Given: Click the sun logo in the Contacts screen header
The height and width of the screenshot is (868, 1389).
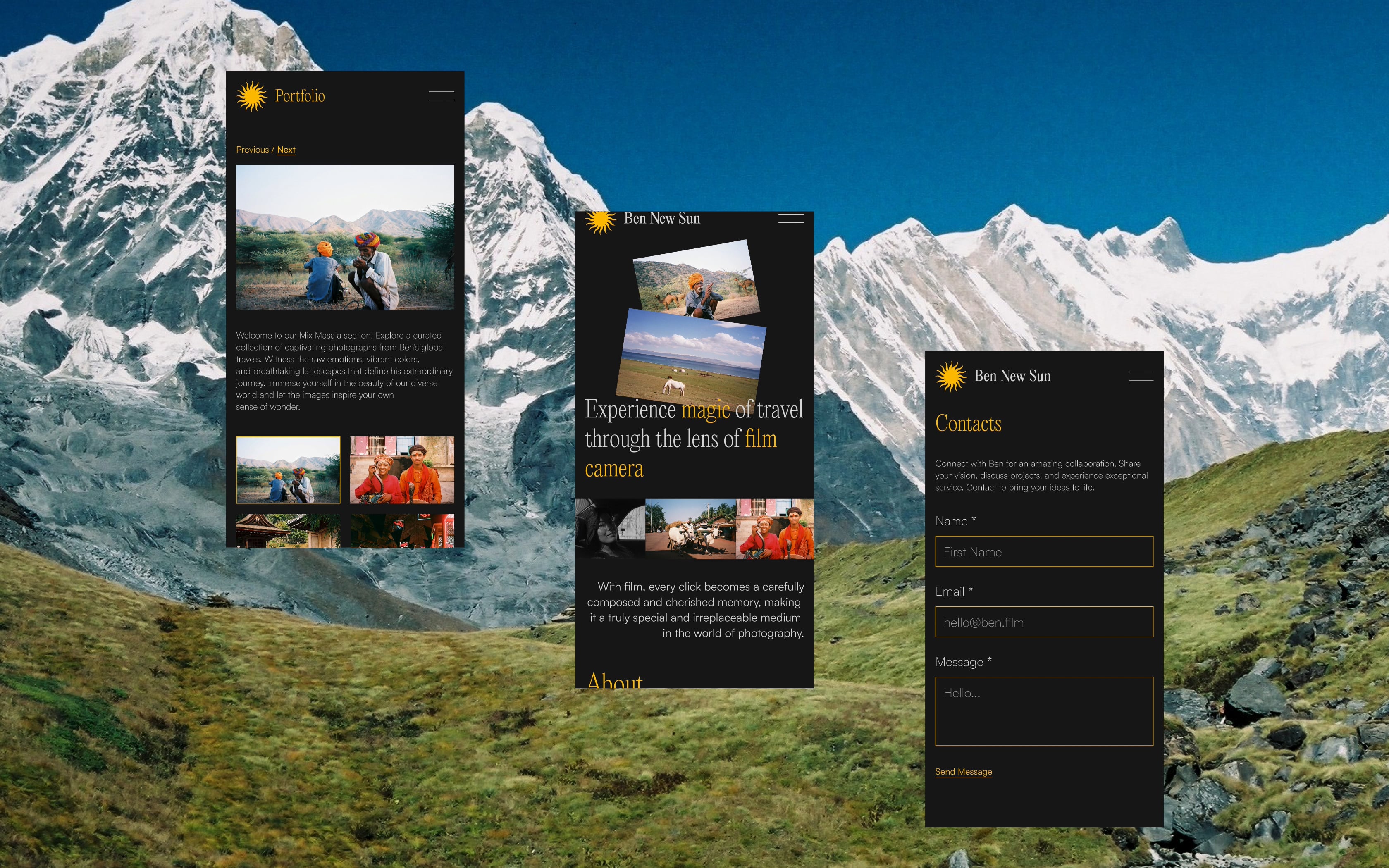Looking at the screenshot, I should pyautogui.click(x=951, y=377).
